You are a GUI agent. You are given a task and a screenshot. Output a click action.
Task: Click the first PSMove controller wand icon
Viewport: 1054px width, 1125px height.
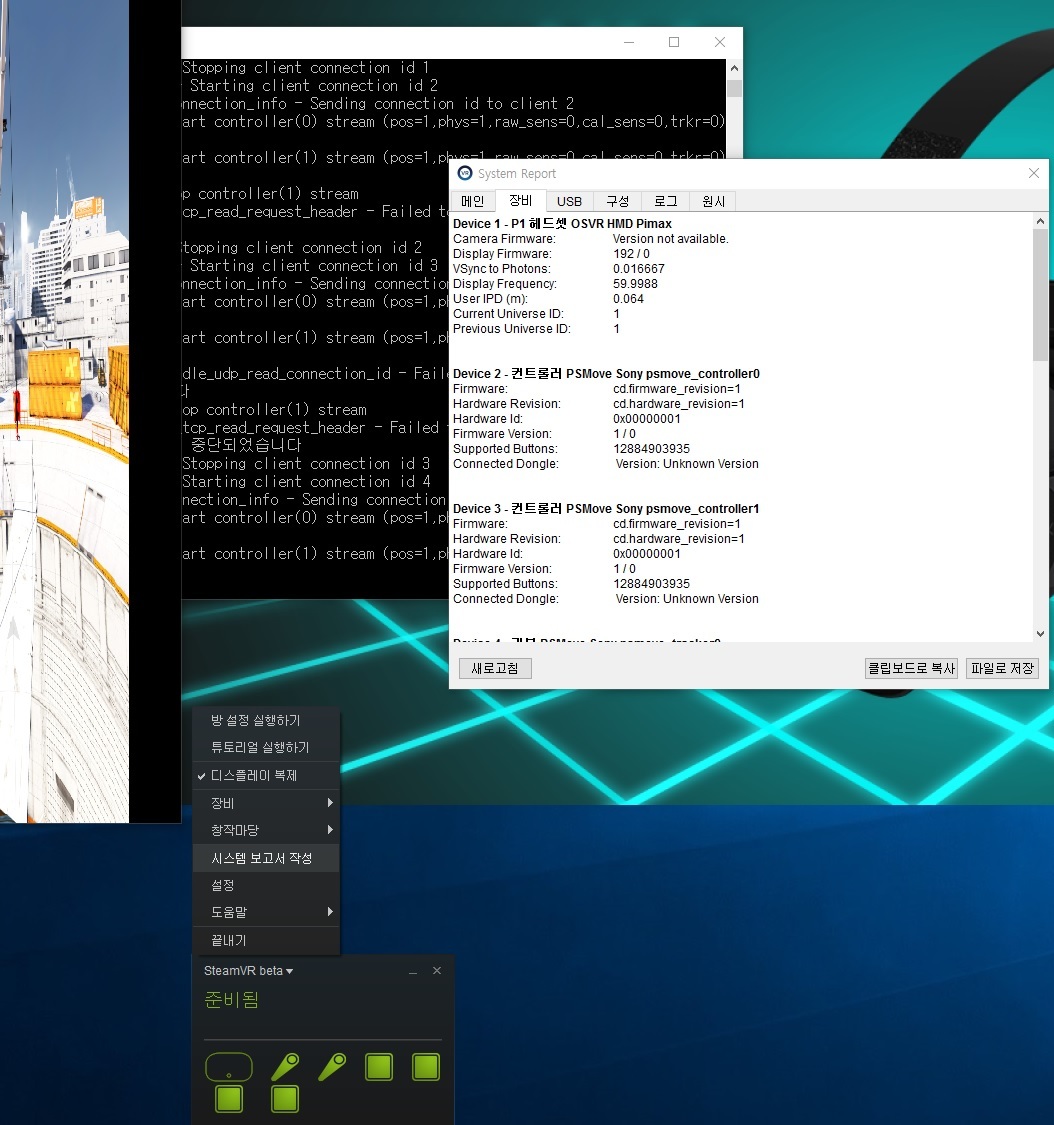[x=285, y=1067]
